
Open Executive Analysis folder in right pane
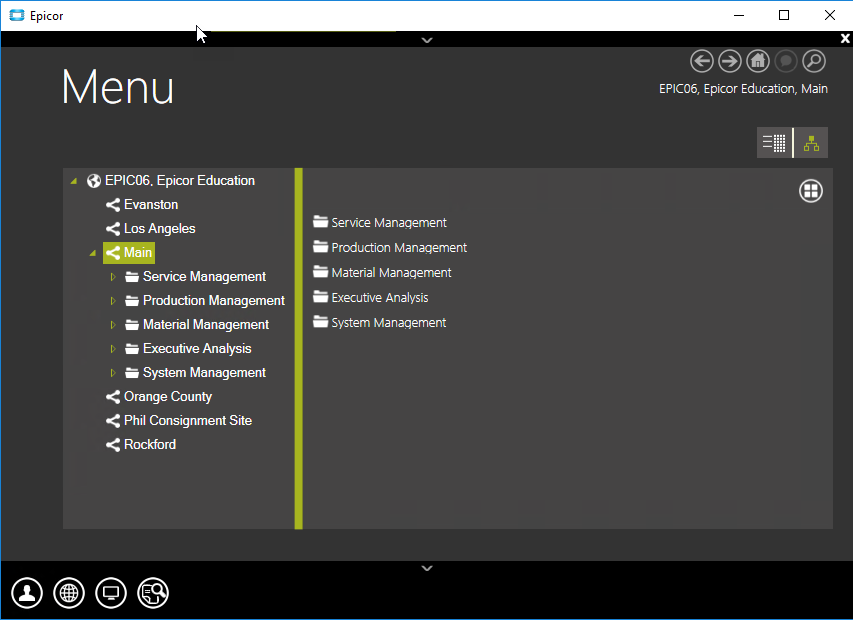point(370,297)
